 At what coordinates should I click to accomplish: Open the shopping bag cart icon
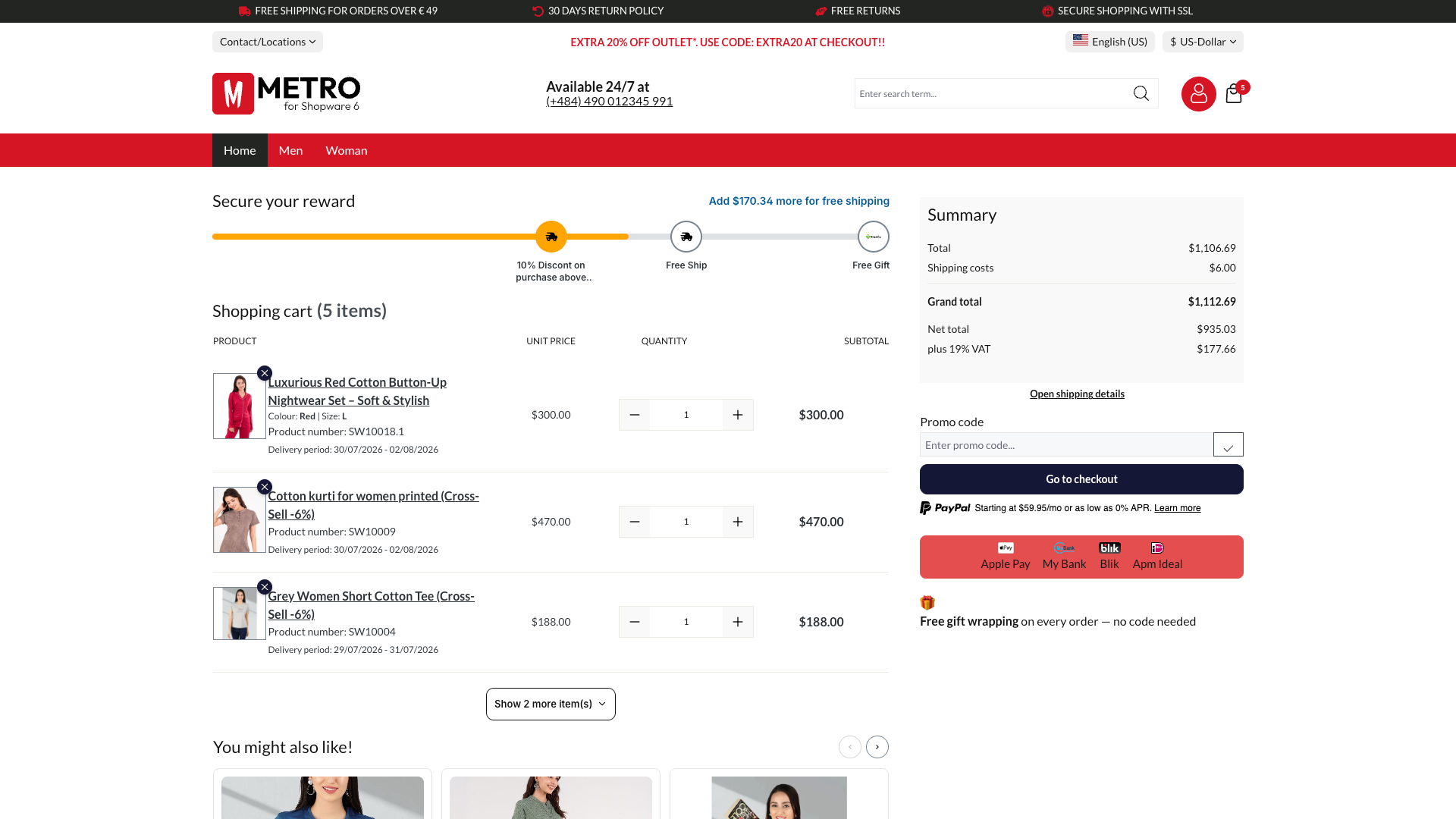(1234, 94)
